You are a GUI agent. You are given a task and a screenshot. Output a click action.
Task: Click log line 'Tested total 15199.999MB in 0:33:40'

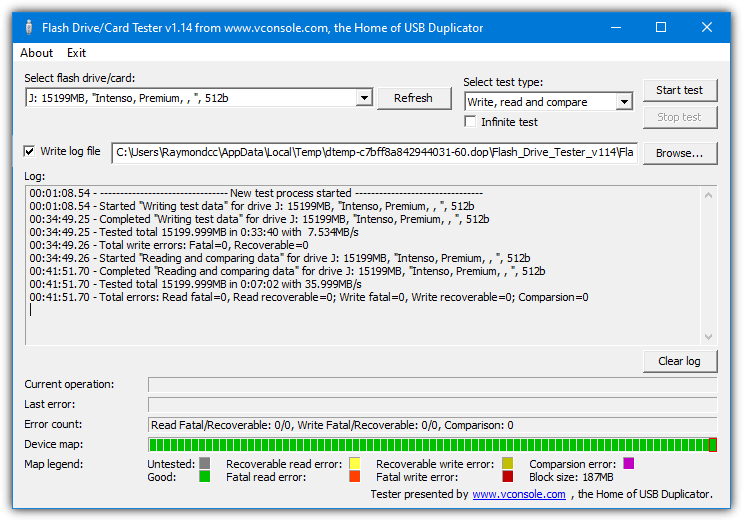(x=194, y=232)
